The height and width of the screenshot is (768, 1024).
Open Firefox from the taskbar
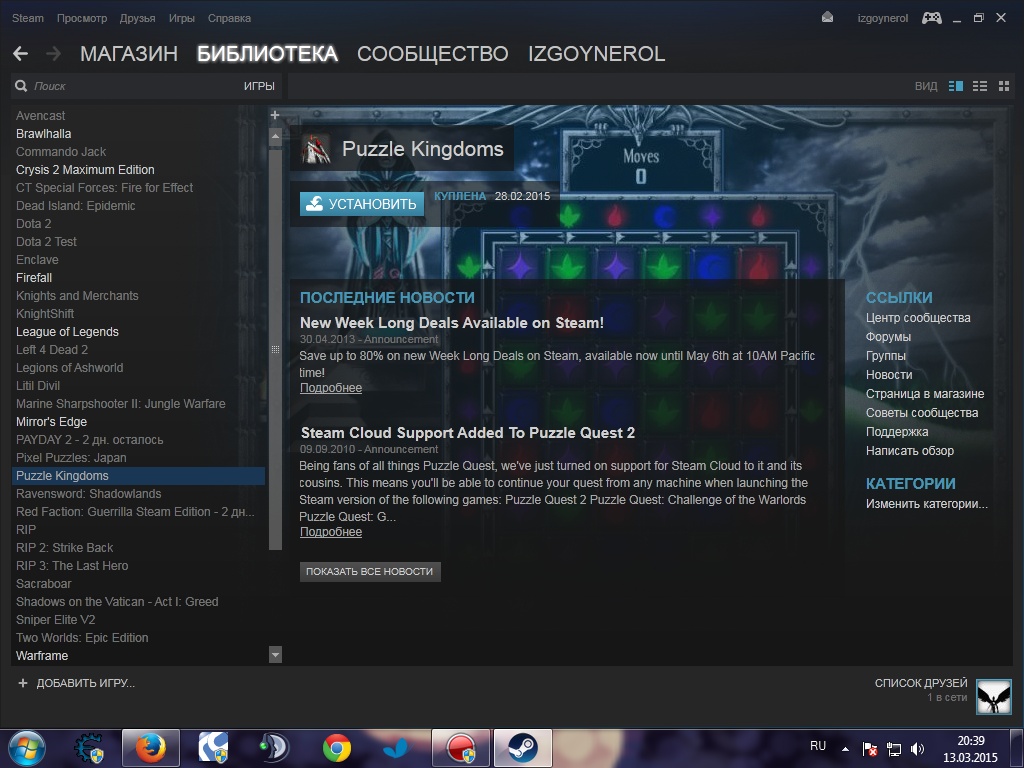click(150, 748)
